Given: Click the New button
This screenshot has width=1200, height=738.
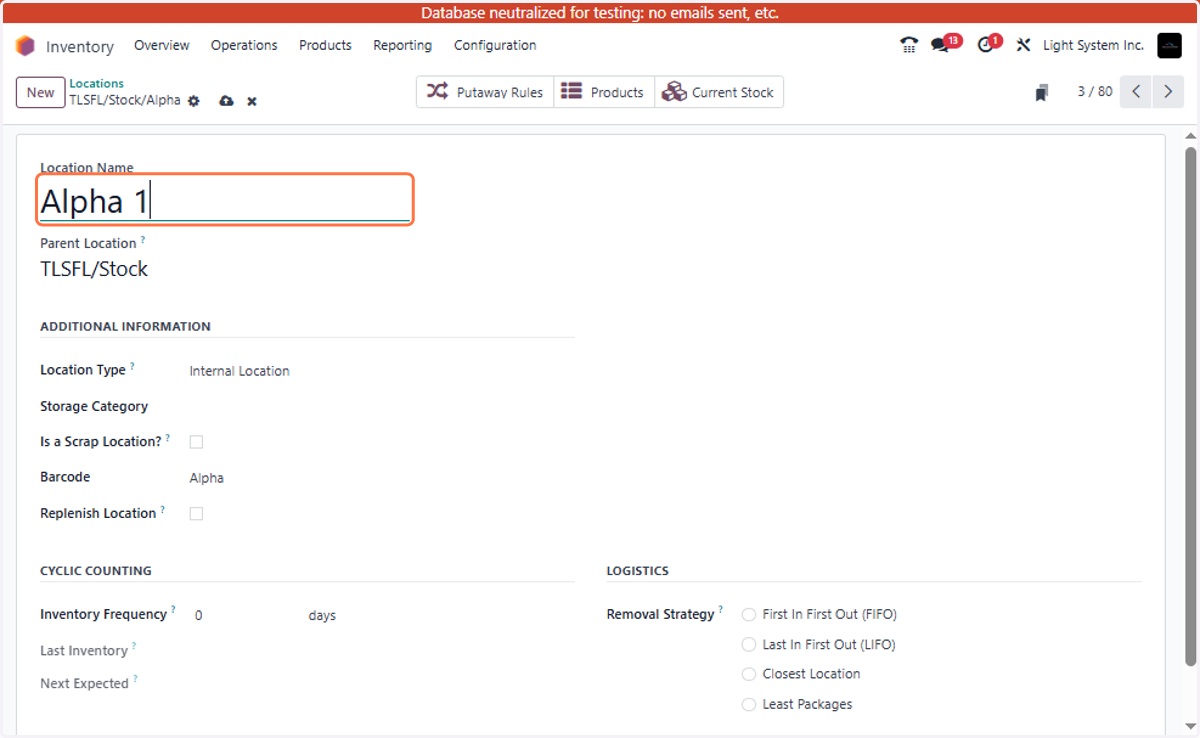Looking at the screenshot, I should coord(41,92).
